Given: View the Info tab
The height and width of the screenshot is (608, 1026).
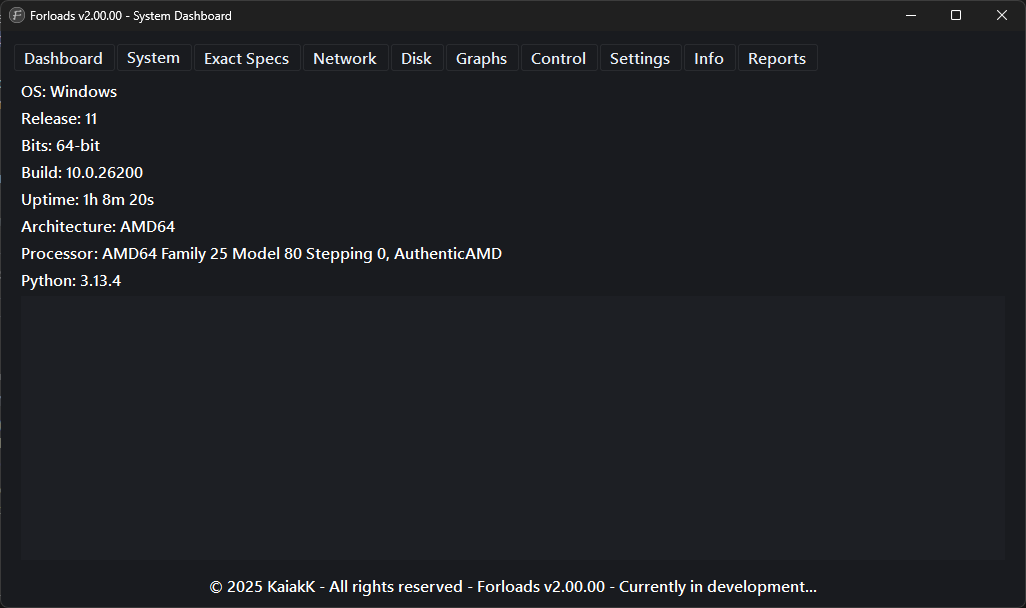Looking at the screenshot, I should (709, 58).
